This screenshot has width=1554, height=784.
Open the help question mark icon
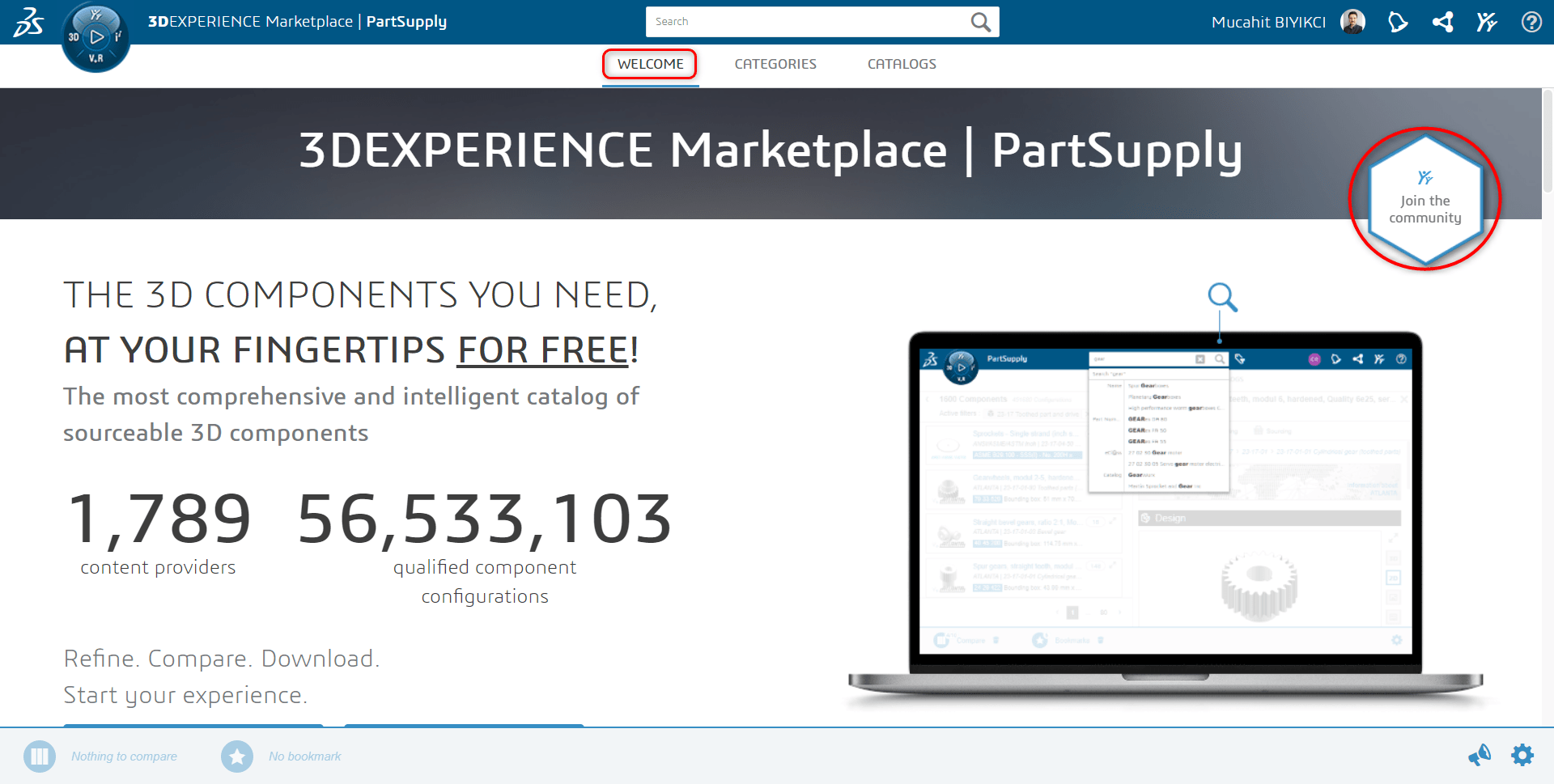(x=1531, y=22)
